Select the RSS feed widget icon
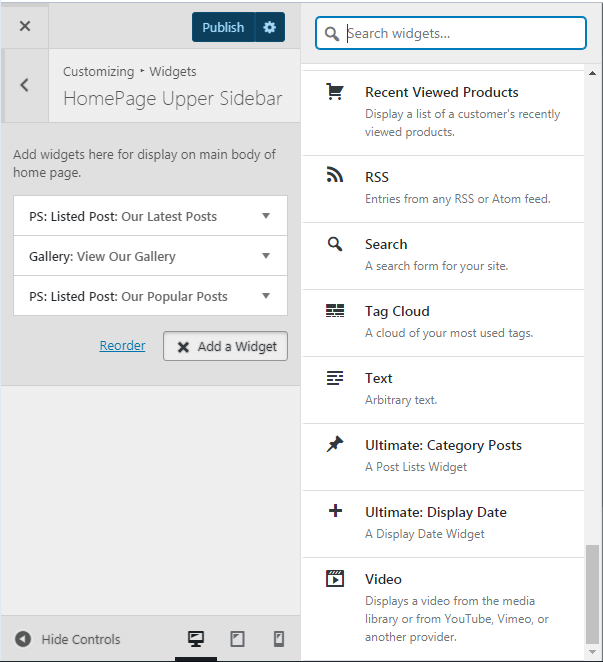 point(335,175)
